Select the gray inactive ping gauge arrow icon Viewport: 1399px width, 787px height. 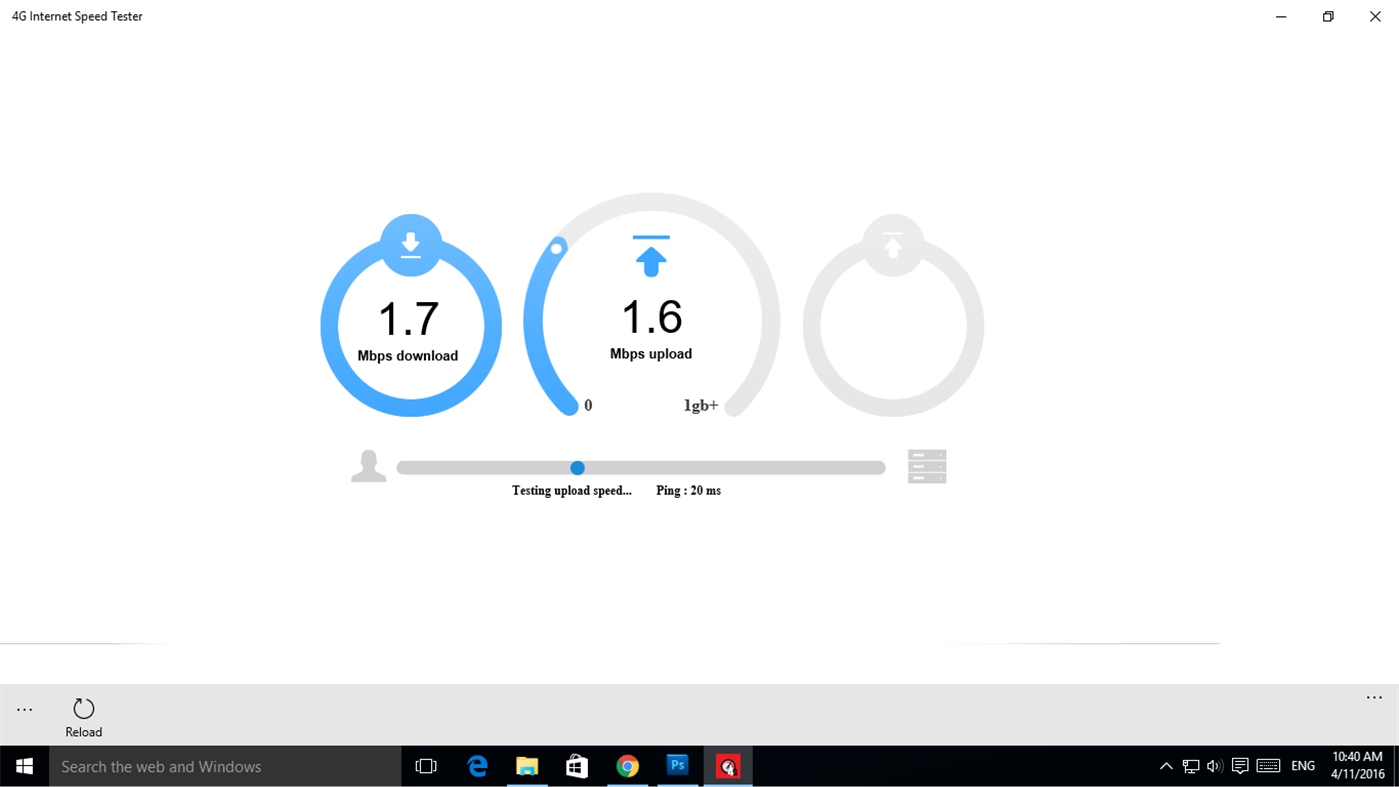[892, 243]
